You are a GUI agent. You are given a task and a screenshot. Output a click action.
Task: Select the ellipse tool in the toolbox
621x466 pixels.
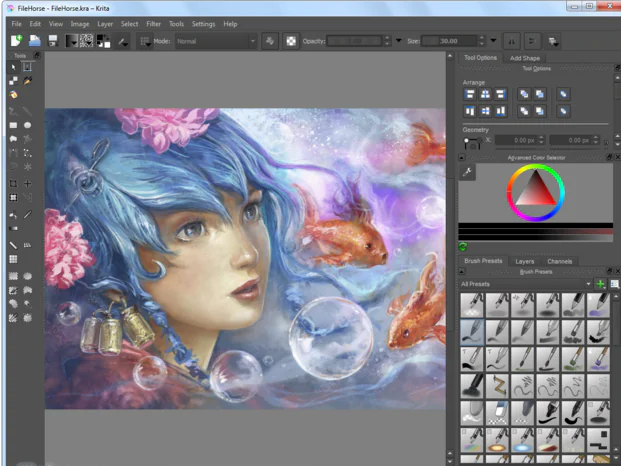[x=27, y=125]
